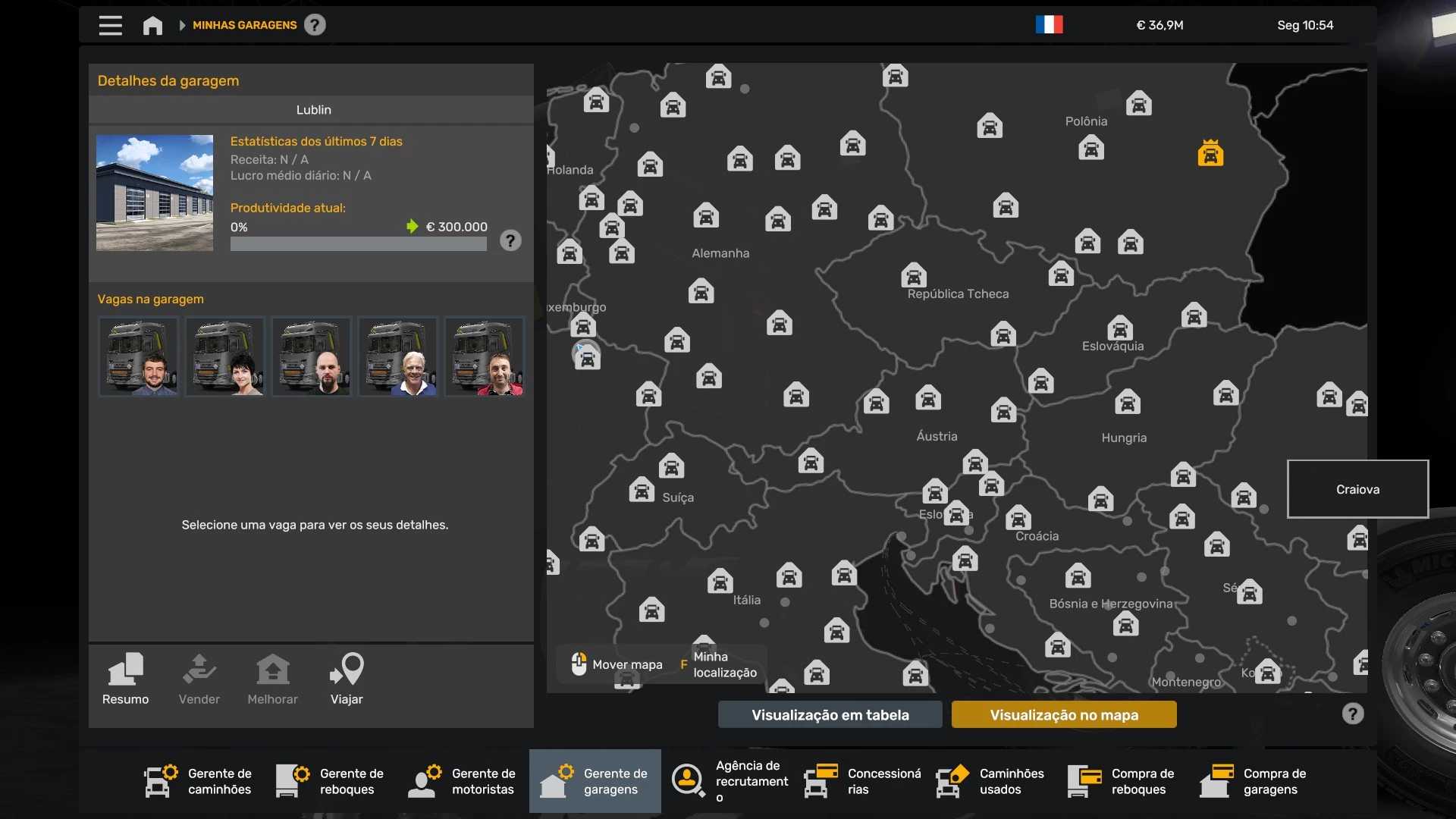Open Agência de recrutamento
This screenshot has height=819, width=1456.
[x=730, y=781]
